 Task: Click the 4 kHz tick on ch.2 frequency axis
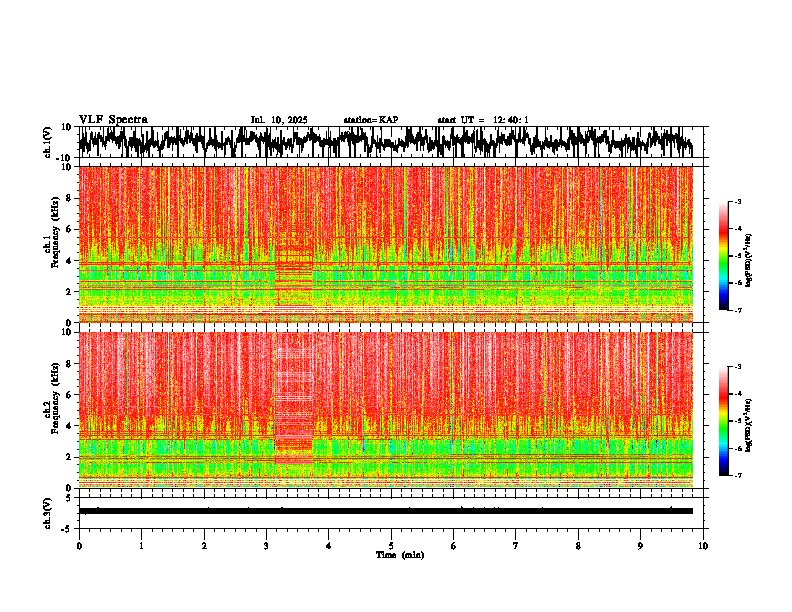(x=69, y=426)
